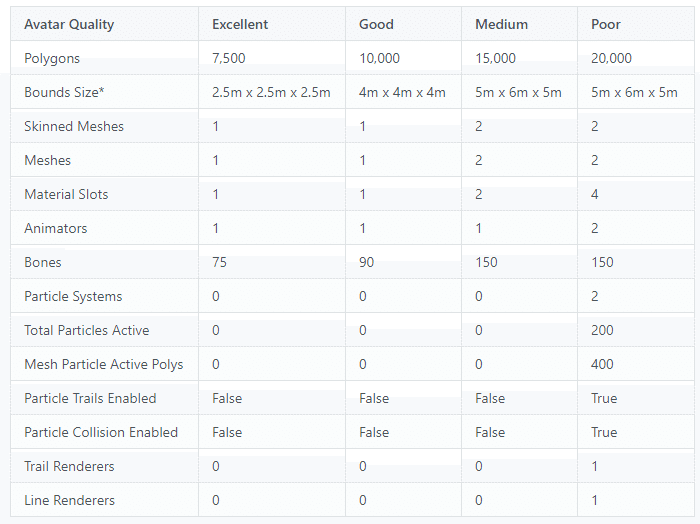The image size is (700, 524).
Task: Click the Avatar Quality column header
Action: click(x=69, y=24)
